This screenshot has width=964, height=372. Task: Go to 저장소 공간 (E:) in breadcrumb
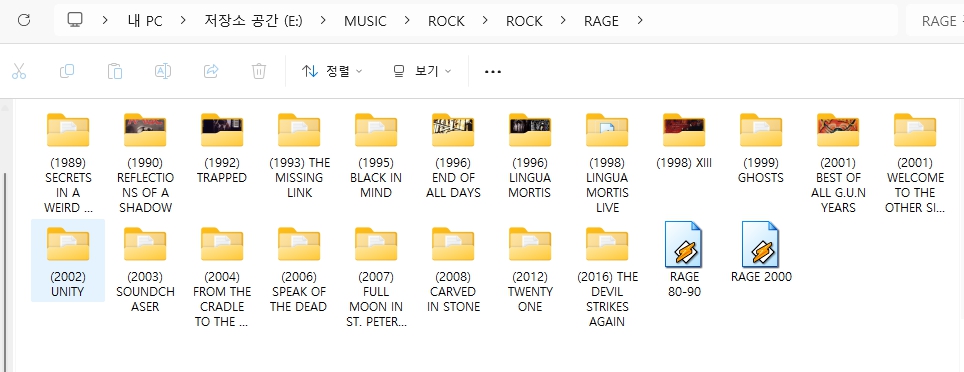point(253,21)
